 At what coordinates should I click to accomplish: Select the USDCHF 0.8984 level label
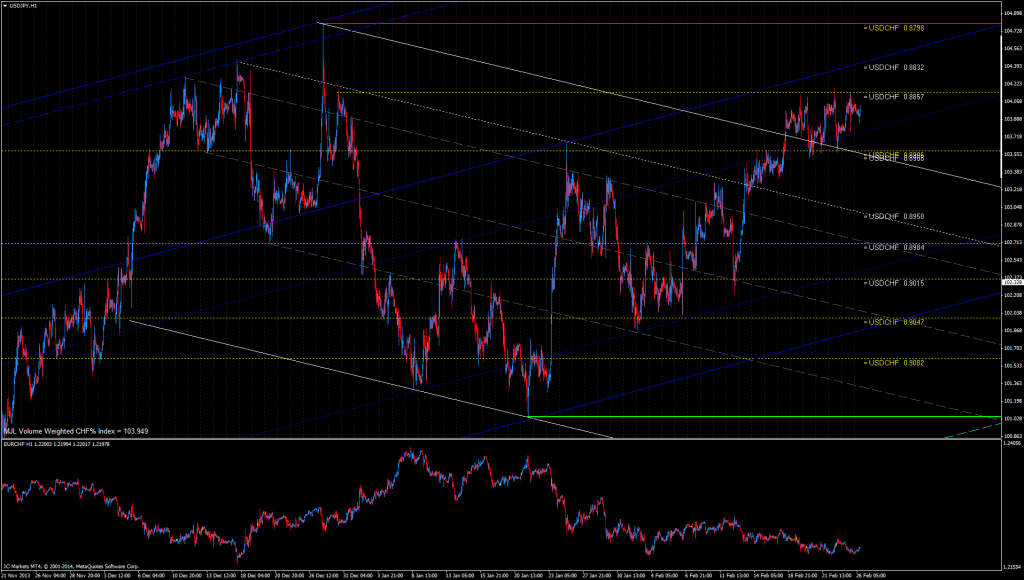896,247
